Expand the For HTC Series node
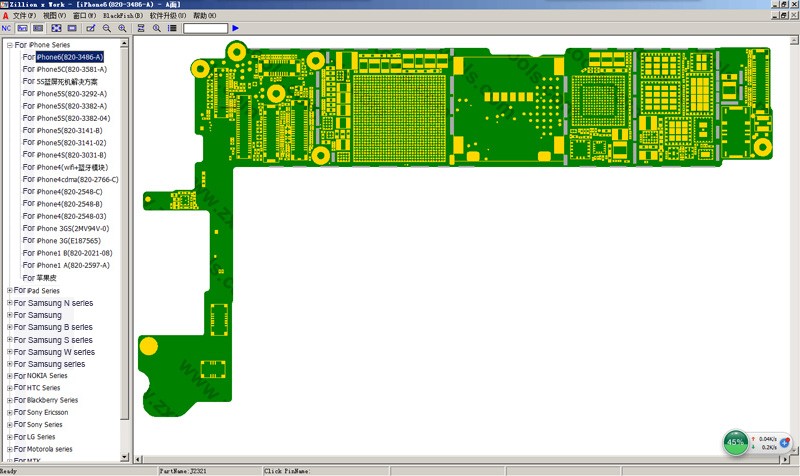Viewport: 800px width, 476px height. tap(9, 388)
